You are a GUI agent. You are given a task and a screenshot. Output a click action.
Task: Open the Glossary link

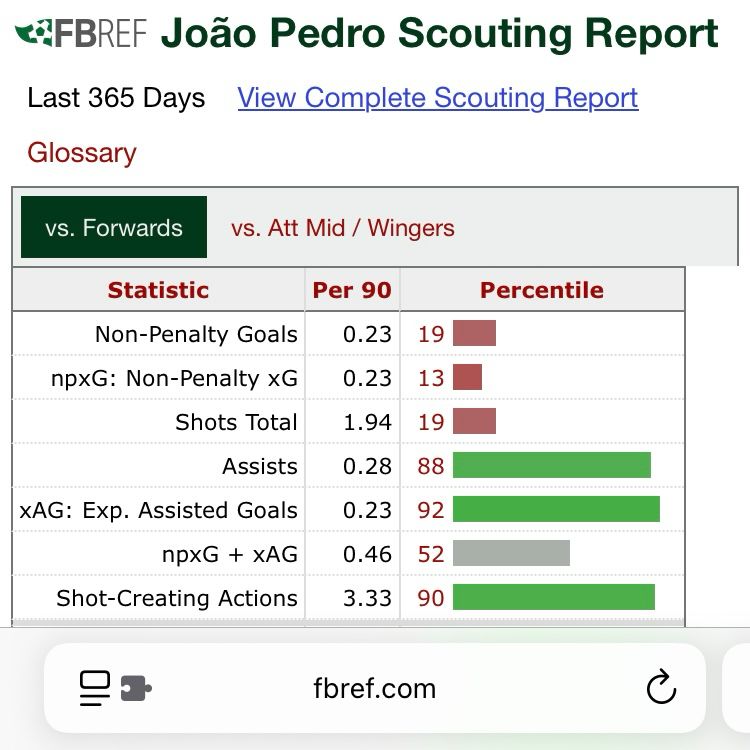click(82, 153)
